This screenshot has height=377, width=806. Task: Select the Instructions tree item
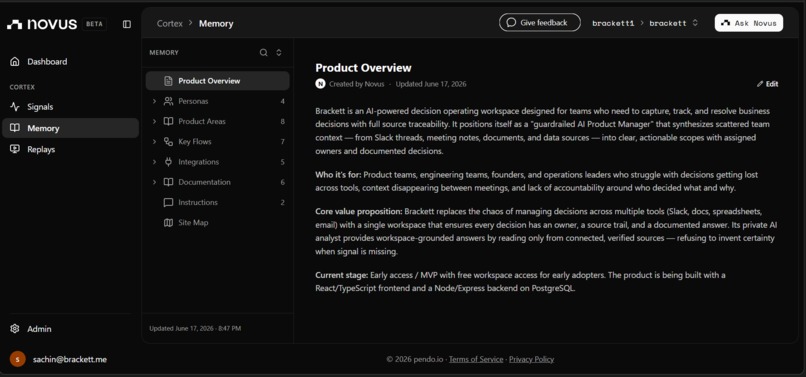(x=217, y=202)
